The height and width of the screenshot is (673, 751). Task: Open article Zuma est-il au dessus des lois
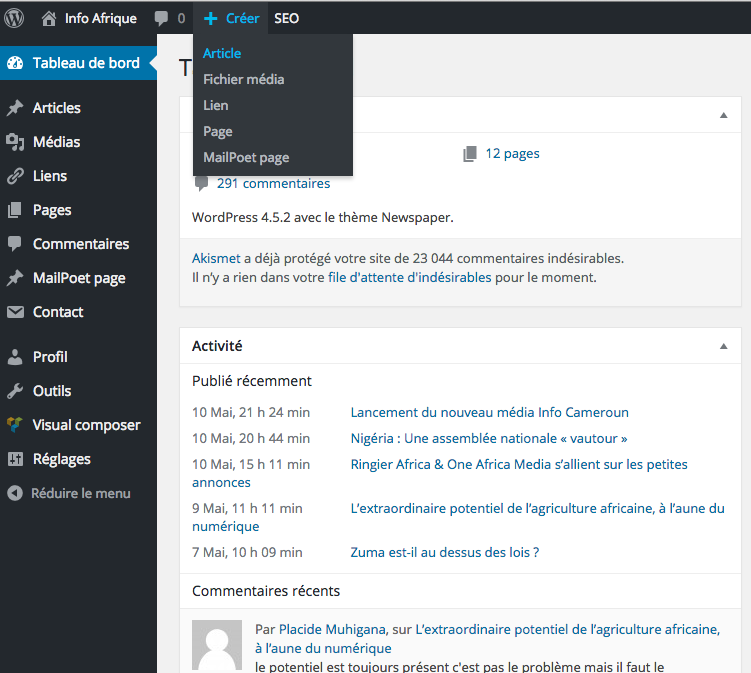(x=444, y=552)
